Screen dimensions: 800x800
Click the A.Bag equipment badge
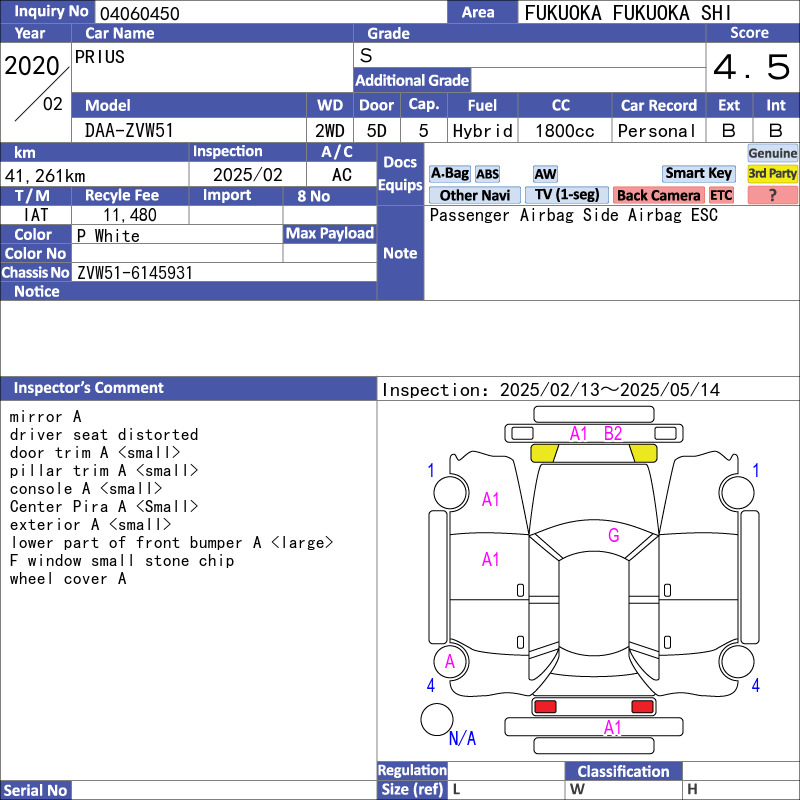tap(449, 174)
